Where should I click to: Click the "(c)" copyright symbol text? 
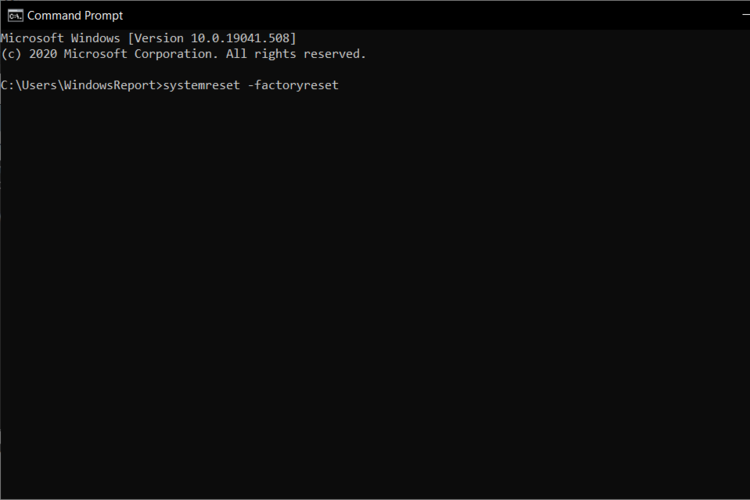(11, 54)
